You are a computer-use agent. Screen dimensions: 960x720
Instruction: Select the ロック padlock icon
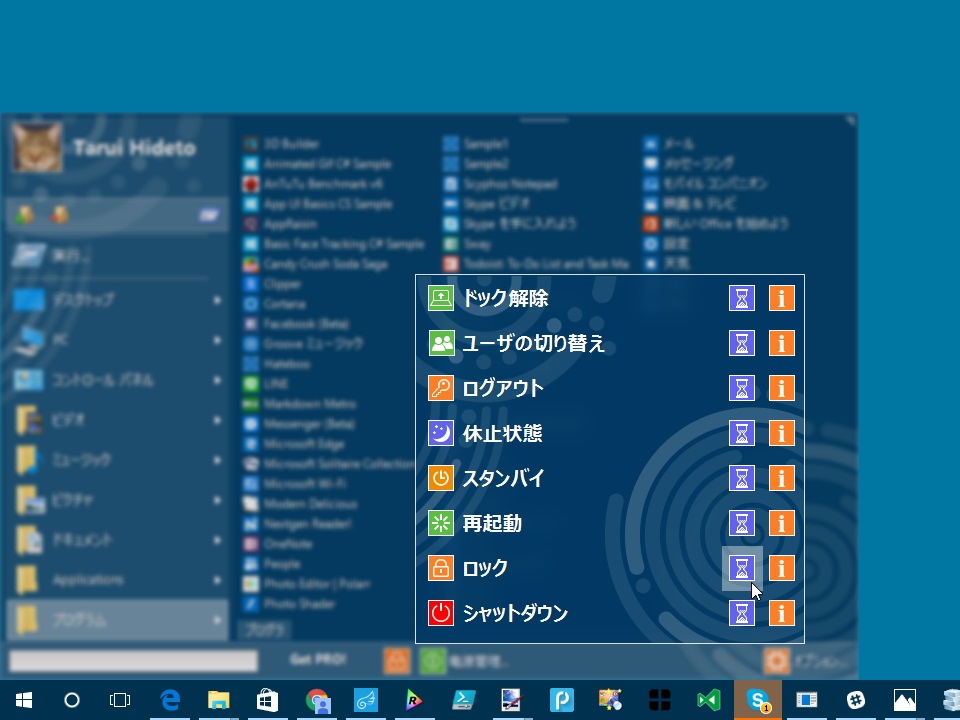coord(441,568)
